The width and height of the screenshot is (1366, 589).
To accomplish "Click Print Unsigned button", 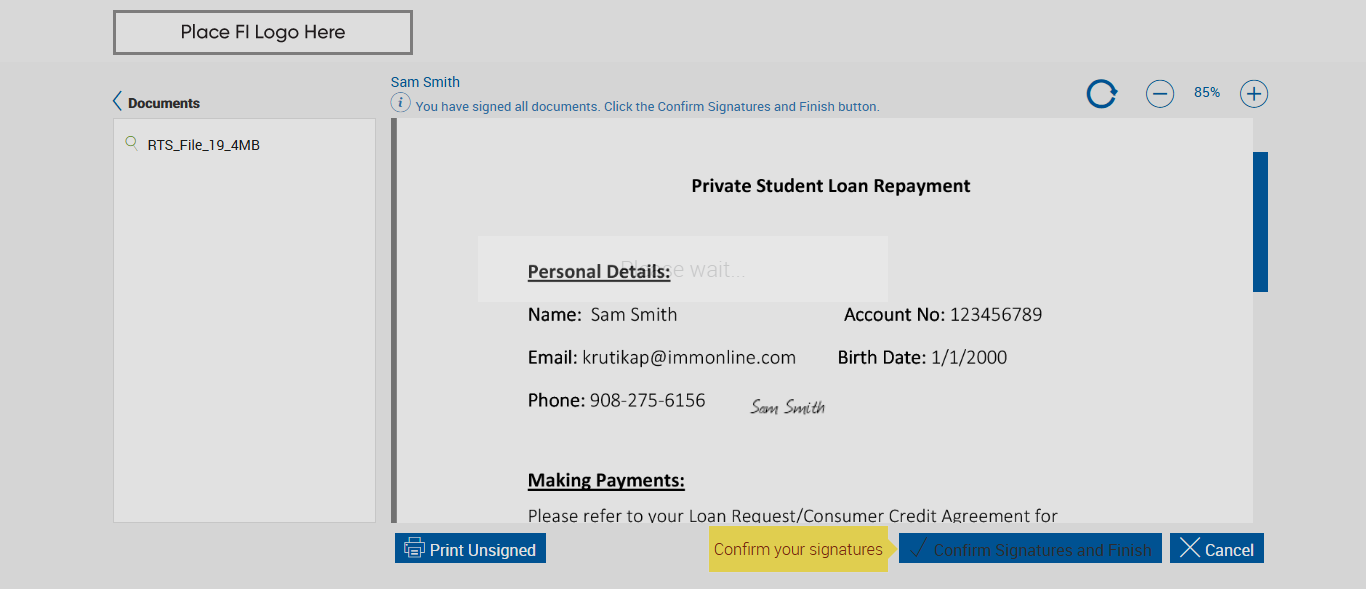I will tap(470, 548).
